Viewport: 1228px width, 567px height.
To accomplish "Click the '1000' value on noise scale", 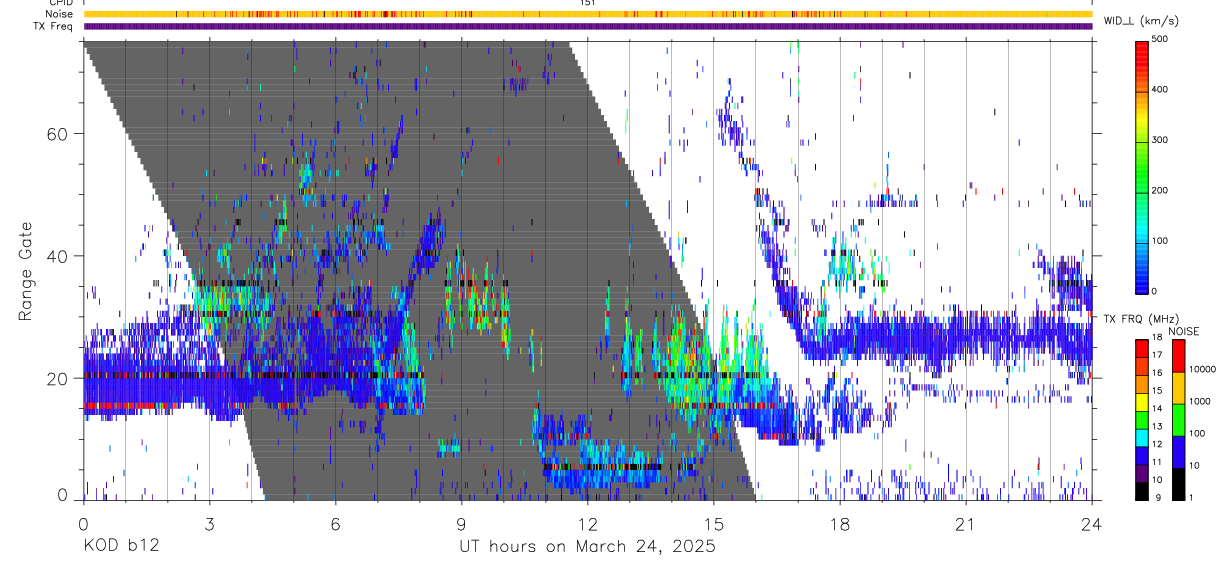I will 1200,402.
